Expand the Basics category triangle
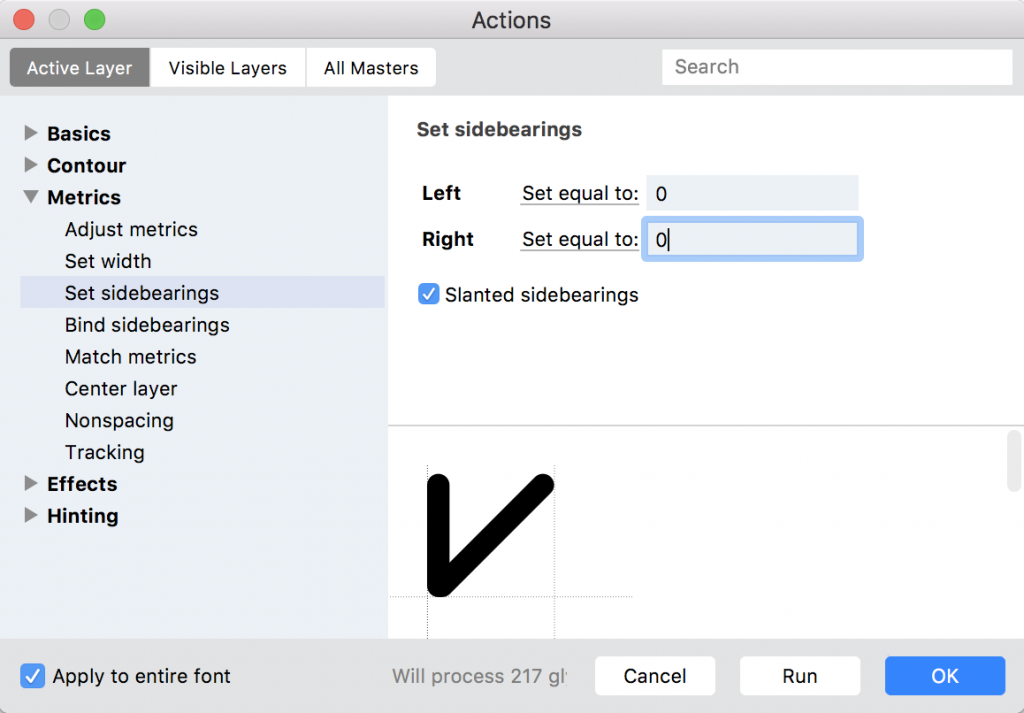This screenshot has height=713, width=1024. (x=31, y=133)
